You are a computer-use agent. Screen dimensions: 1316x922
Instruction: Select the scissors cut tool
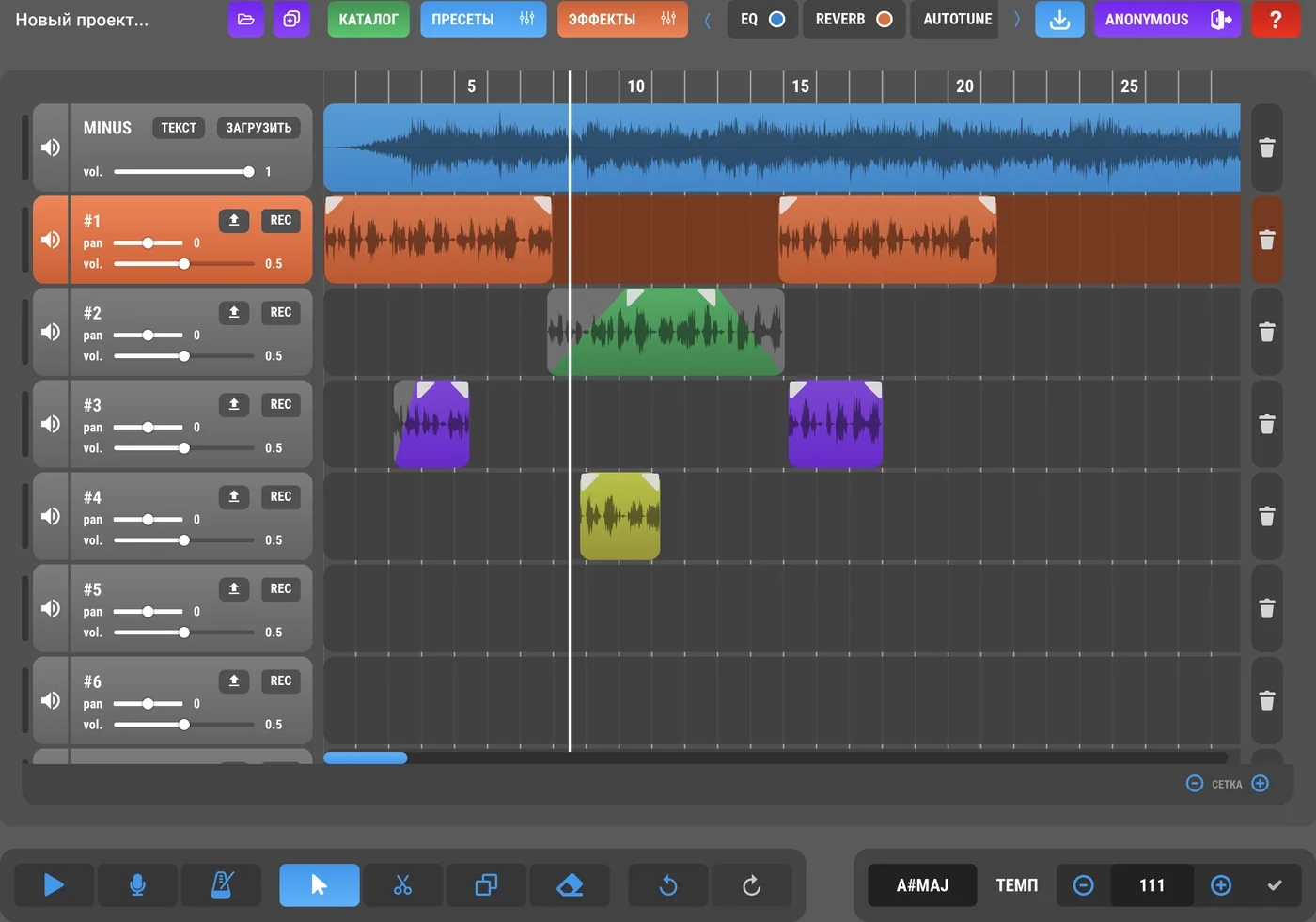click(x=402, y=885)
